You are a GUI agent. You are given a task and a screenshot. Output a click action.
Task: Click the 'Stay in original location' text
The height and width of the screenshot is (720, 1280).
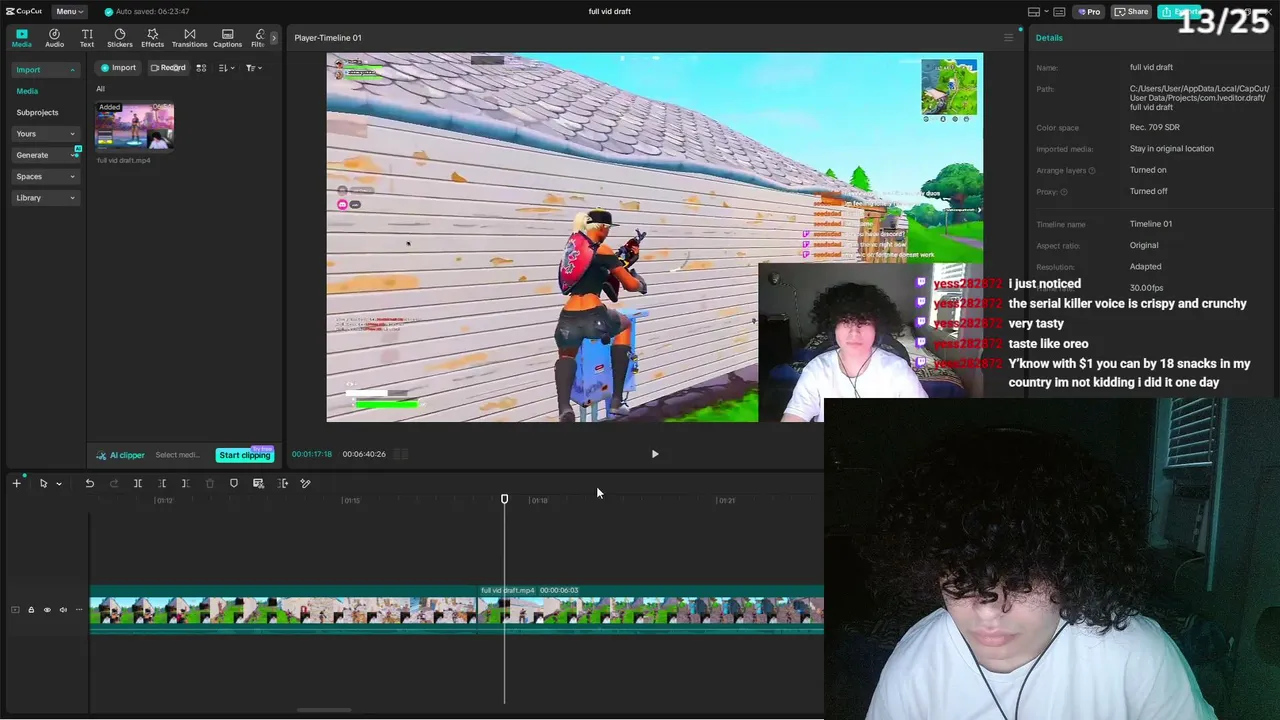click(1172, 149)
